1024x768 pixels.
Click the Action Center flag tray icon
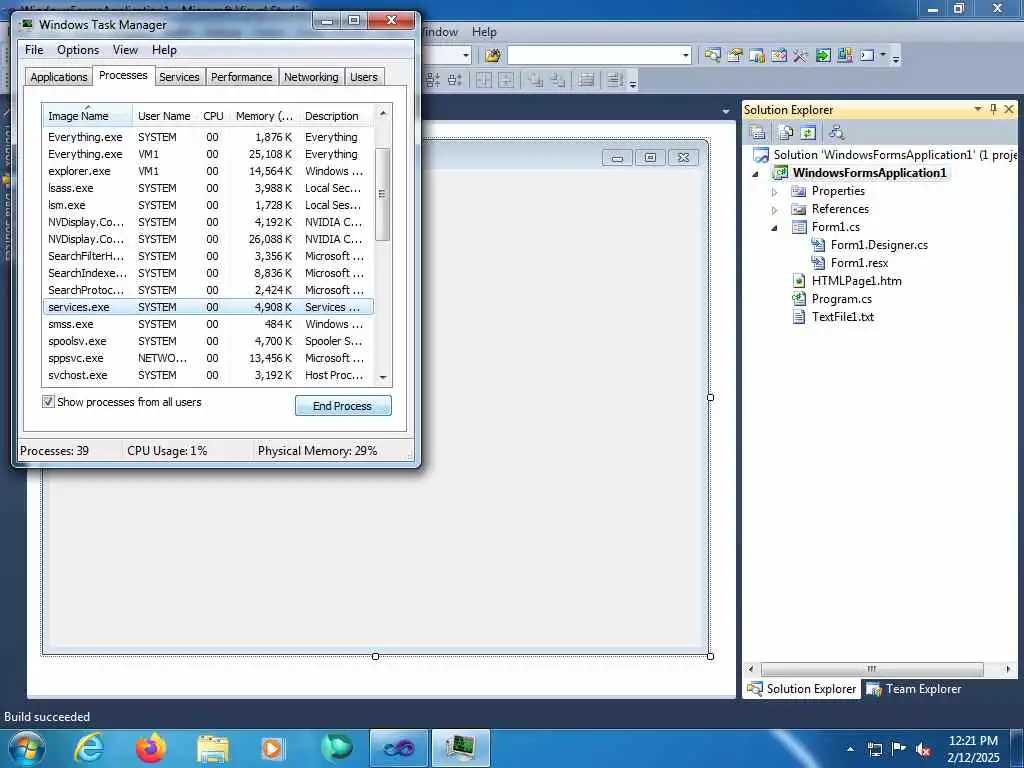coord(899,749)
